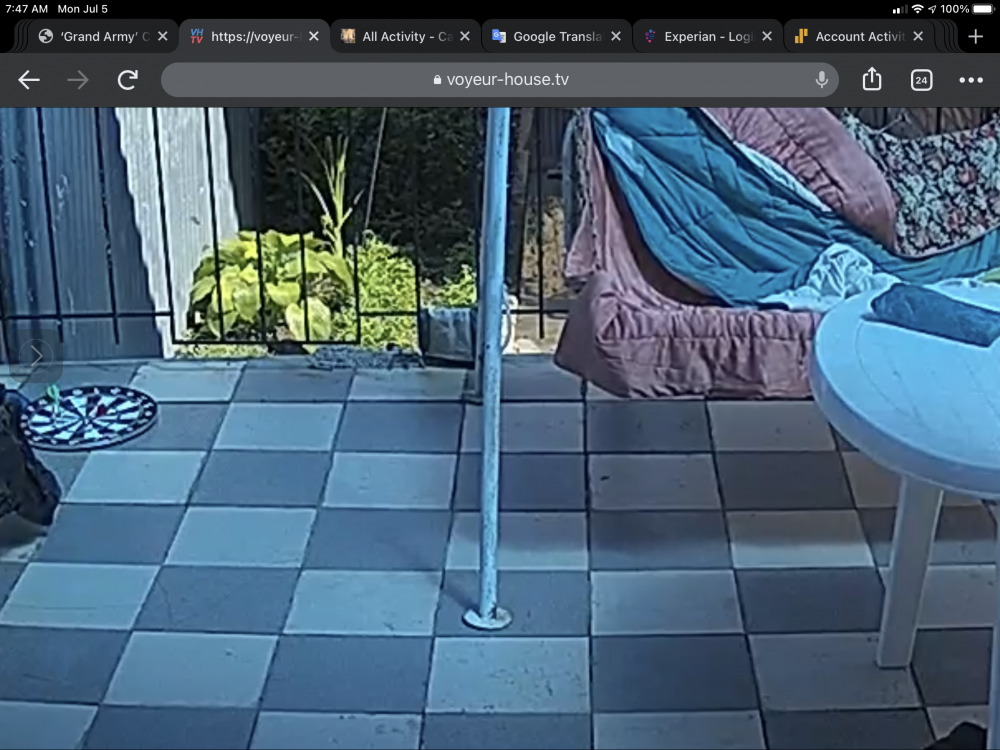The width and height of the screenshot is (1000, 750).
Task: Close the All Activity tab
Action: 465,36
